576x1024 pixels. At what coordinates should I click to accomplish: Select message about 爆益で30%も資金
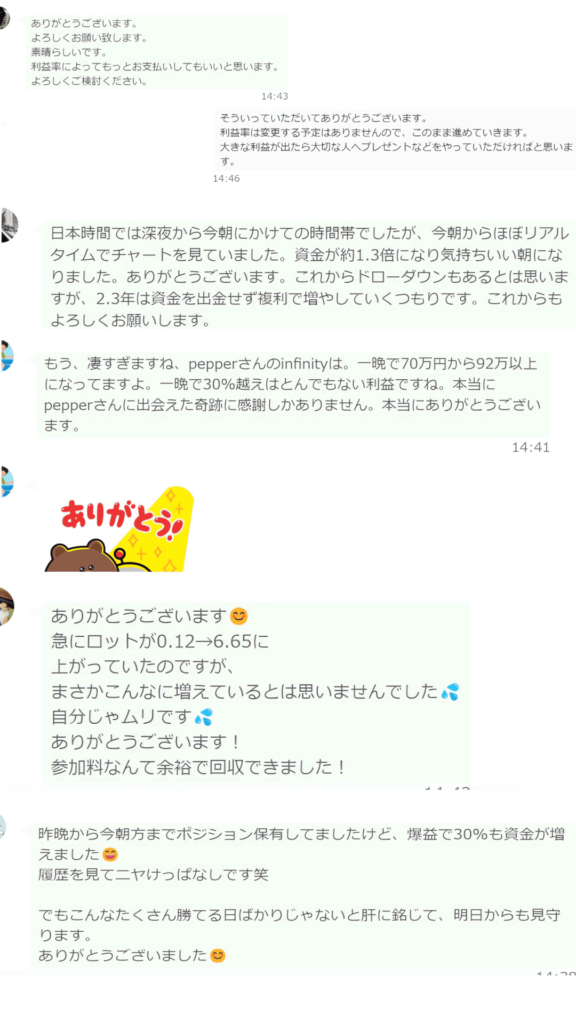[302, 895]
